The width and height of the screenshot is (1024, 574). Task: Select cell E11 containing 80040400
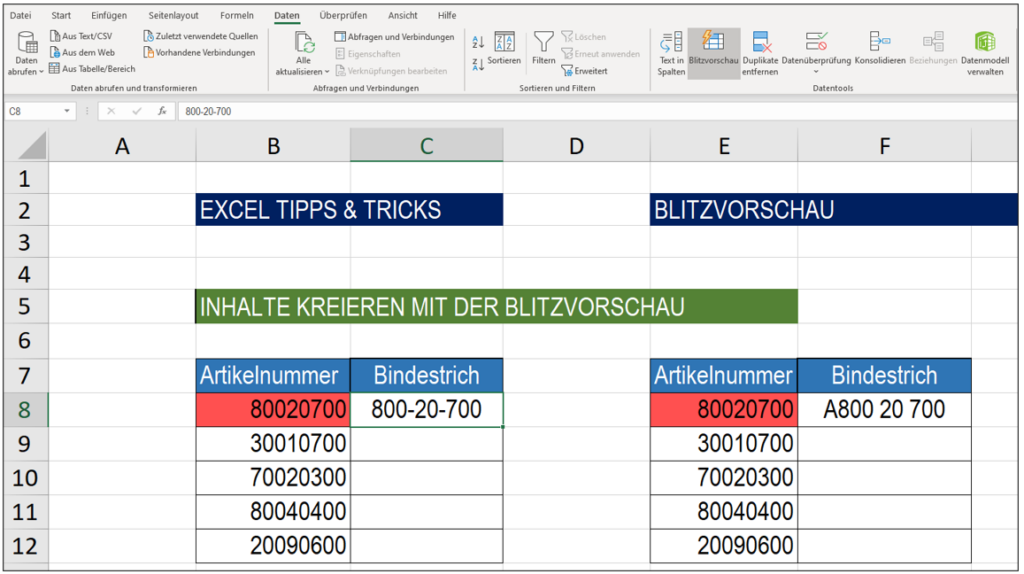(x=724, y=511)
